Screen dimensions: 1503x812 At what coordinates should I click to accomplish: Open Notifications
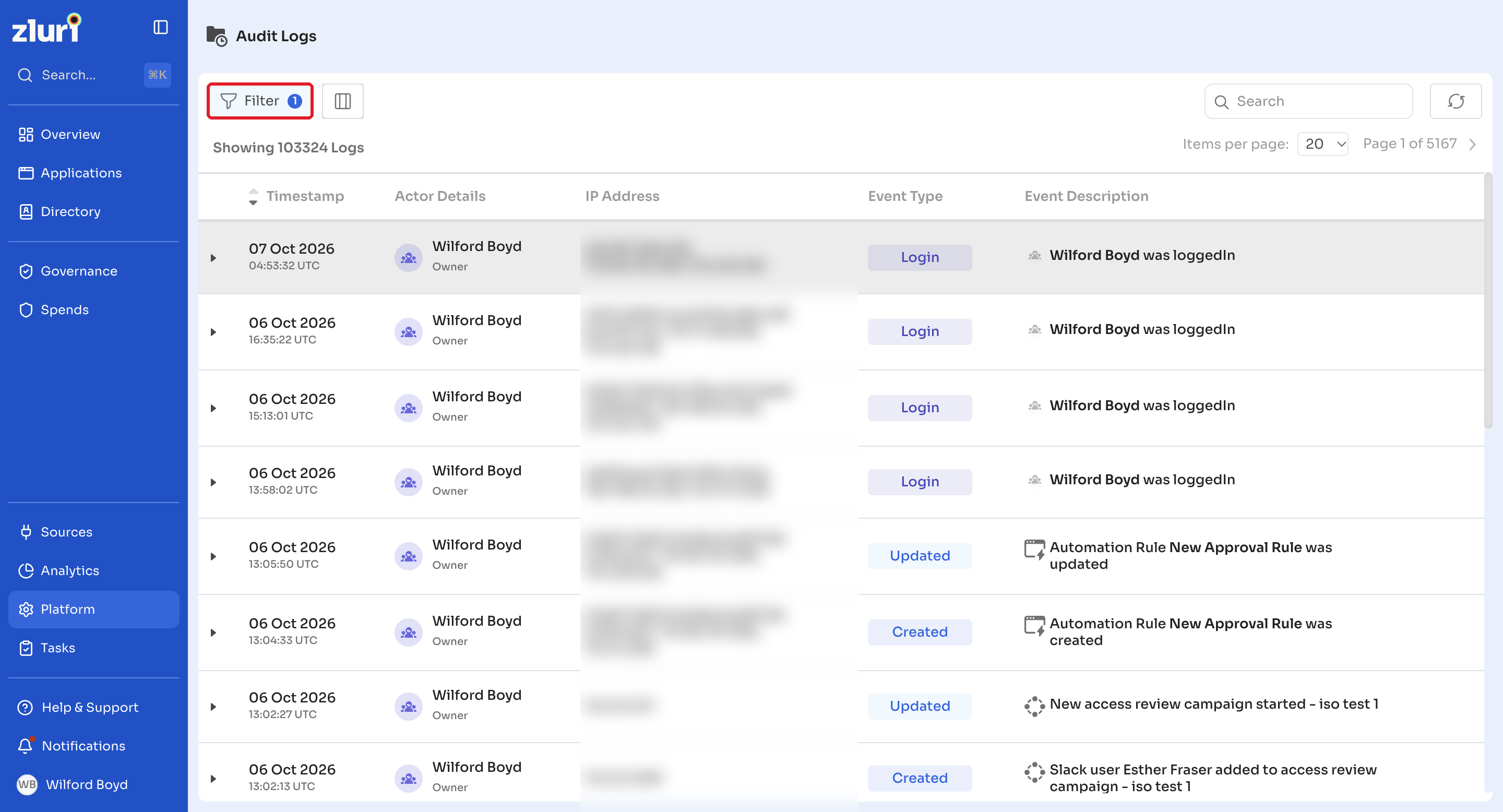pyautogui.click(x=94, y=746)
